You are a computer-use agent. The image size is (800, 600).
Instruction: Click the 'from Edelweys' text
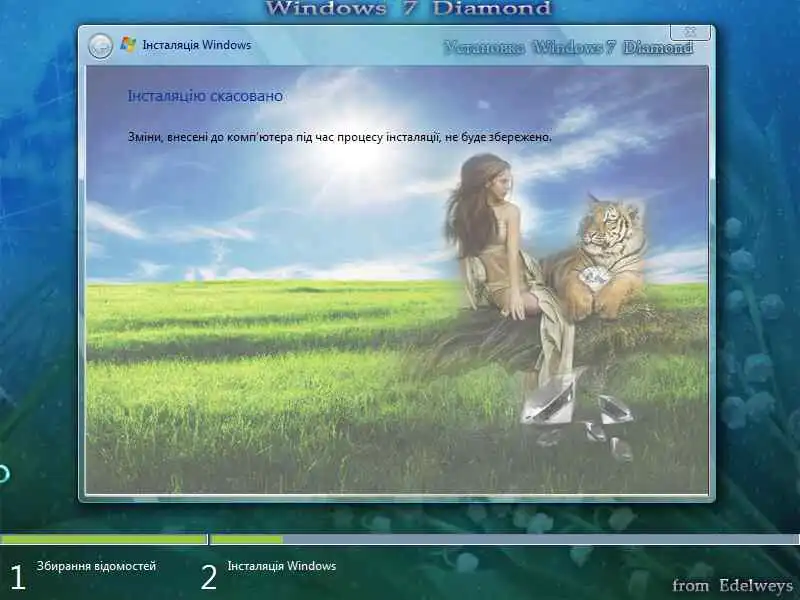(x=732, y=586)
